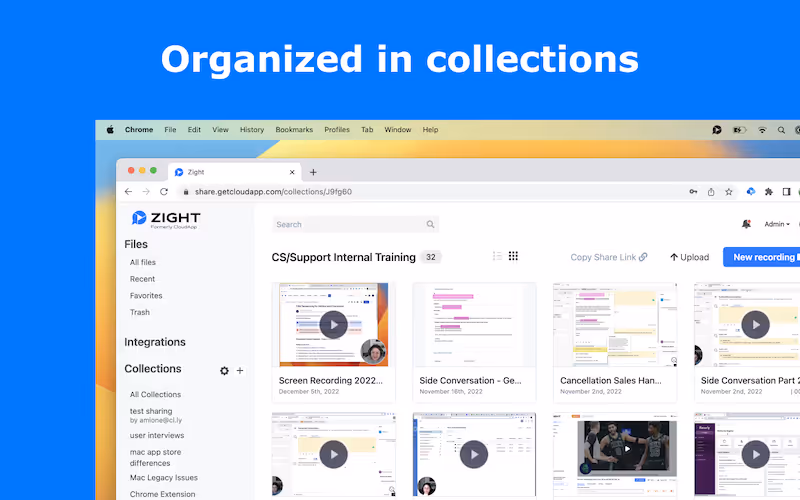
Task: Open the Window menu
Action: click(x=398, y=130)
